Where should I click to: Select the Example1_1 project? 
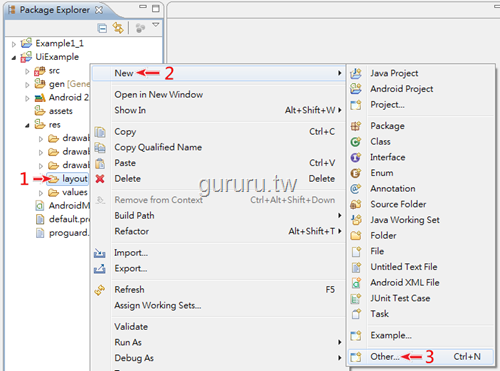tap(59, 43)
